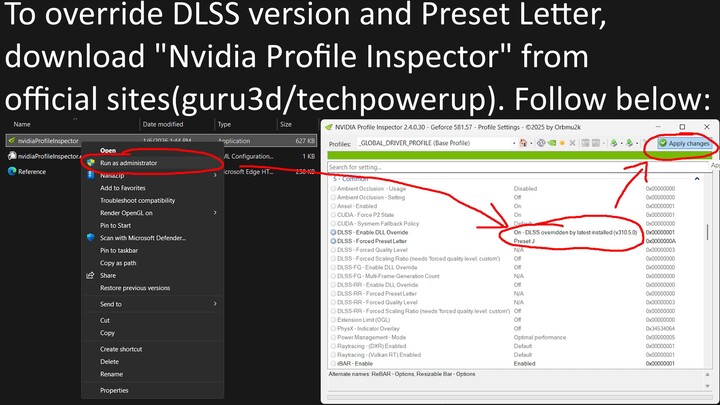Click the second grey window icon in the toolbar
The image size is (720, 405).
(596, 143)
